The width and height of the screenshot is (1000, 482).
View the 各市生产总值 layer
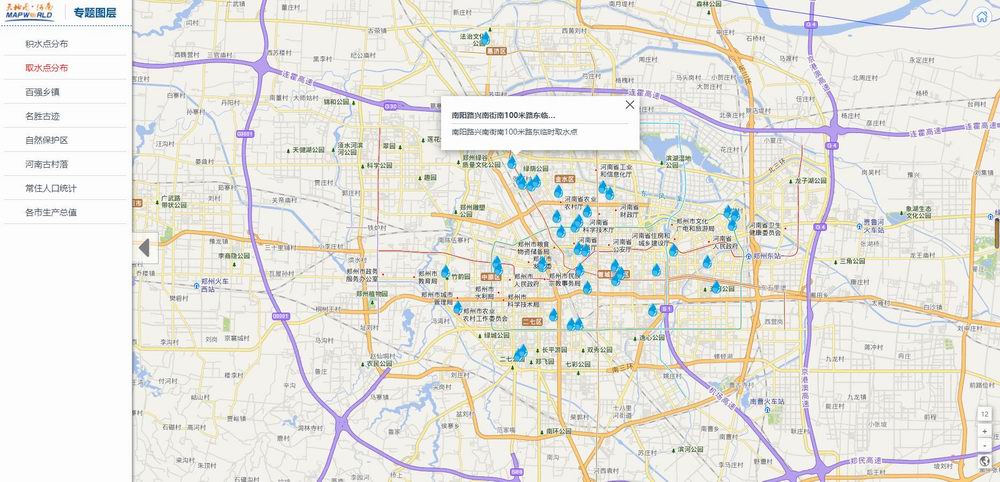51,212
